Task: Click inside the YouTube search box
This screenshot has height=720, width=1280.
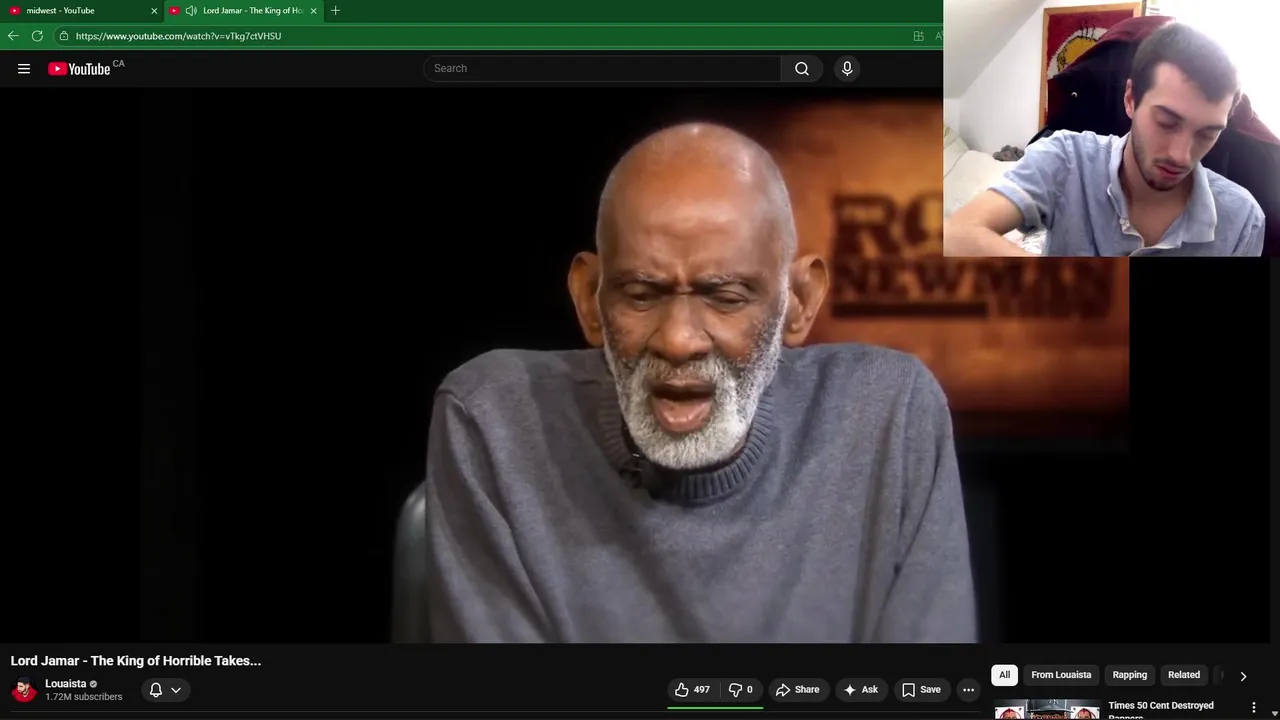Action: 602,68
